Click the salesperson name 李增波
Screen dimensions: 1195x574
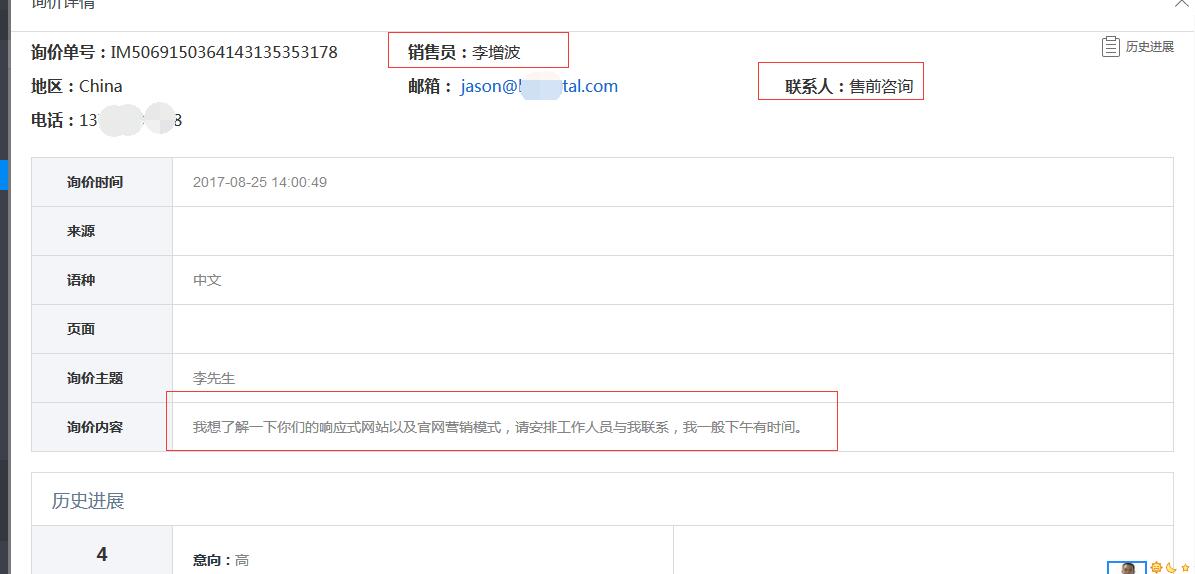[x=496, y=52]
